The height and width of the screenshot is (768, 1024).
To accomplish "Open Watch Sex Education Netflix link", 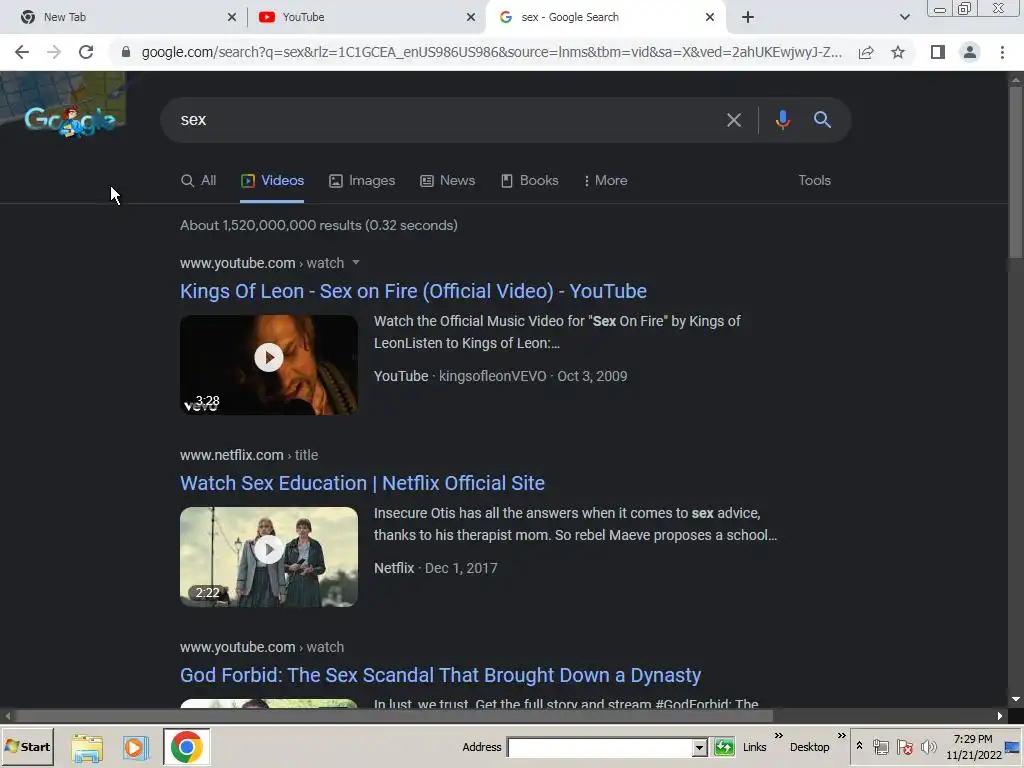I will click(362, 483).
